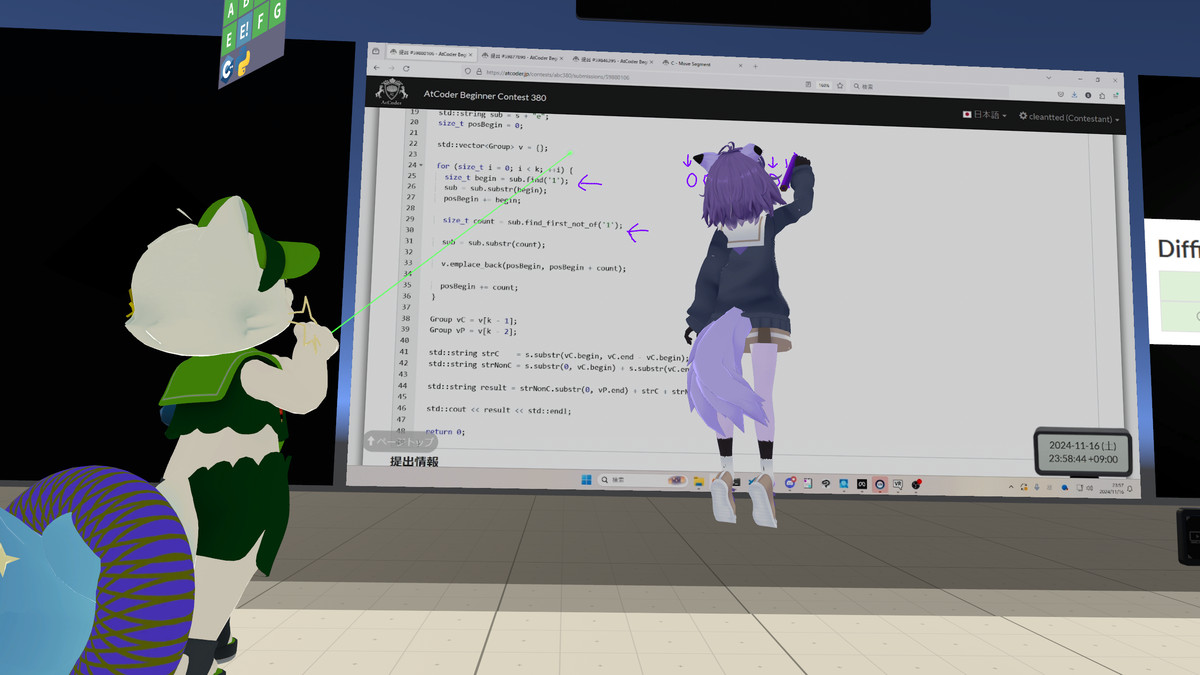Click the ページトップ button

[400, 441]
